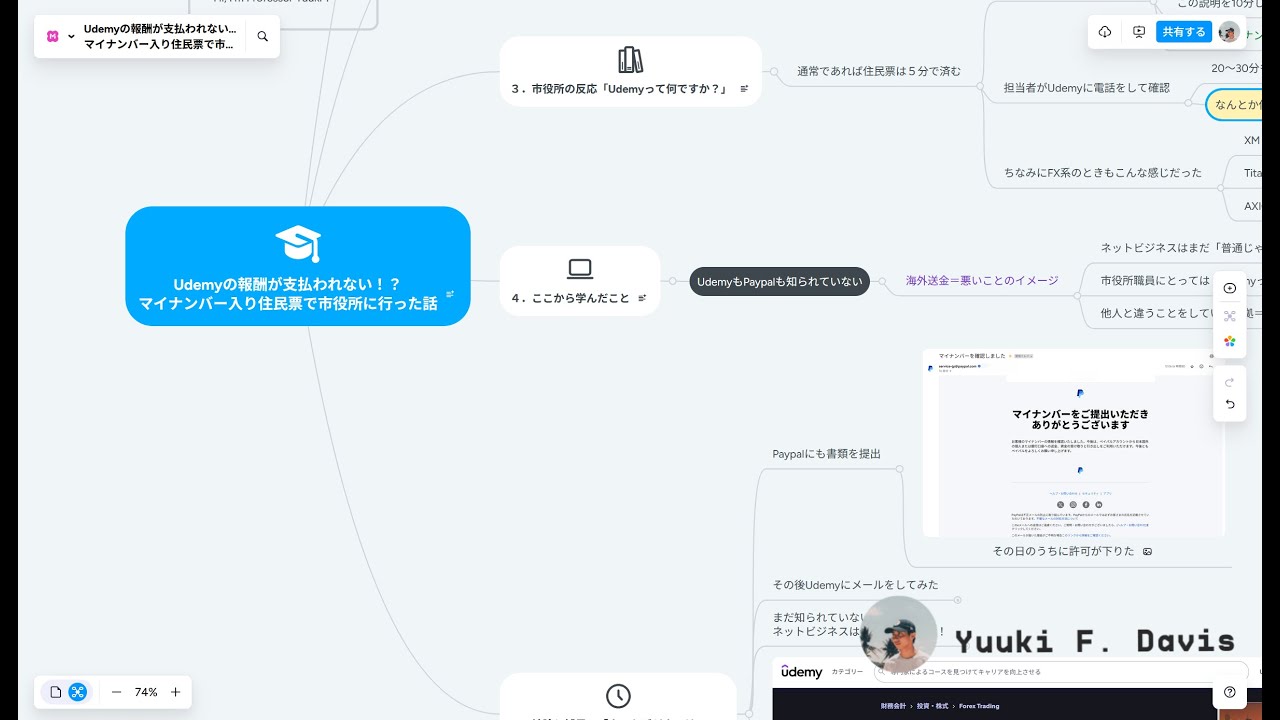Viewport: 1280px width, 720px height.
Task: Click the graduation cap icon on the root topic
Action: click(298, 244)
